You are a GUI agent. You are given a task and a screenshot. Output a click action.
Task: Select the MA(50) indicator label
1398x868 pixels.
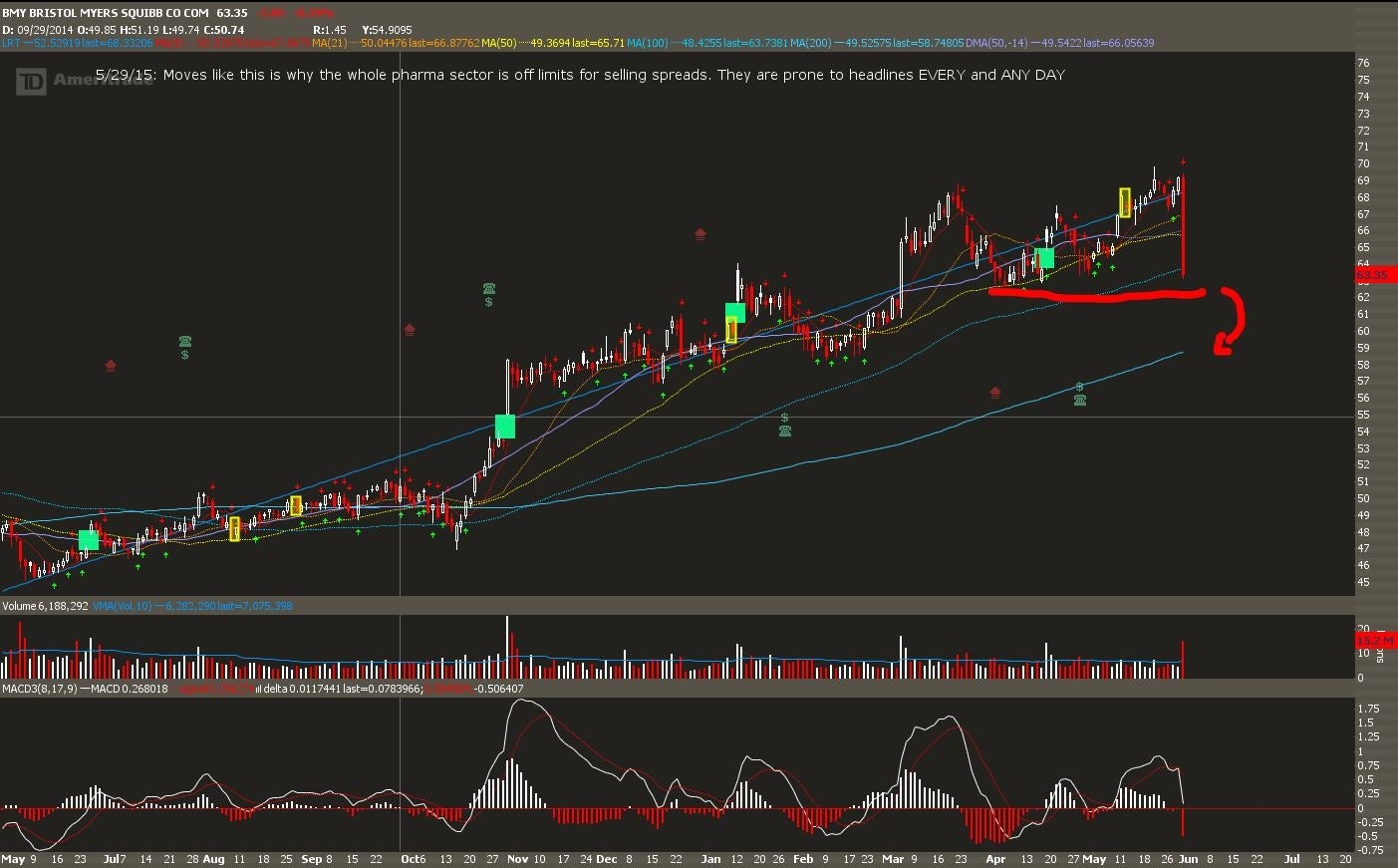pos(553,43)
